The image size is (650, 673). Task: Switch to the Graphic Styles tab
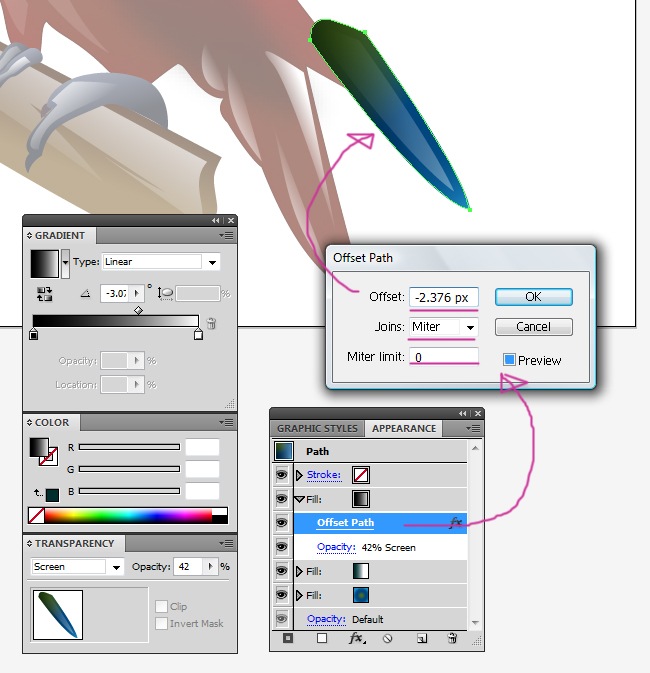(x=317, y=429)
